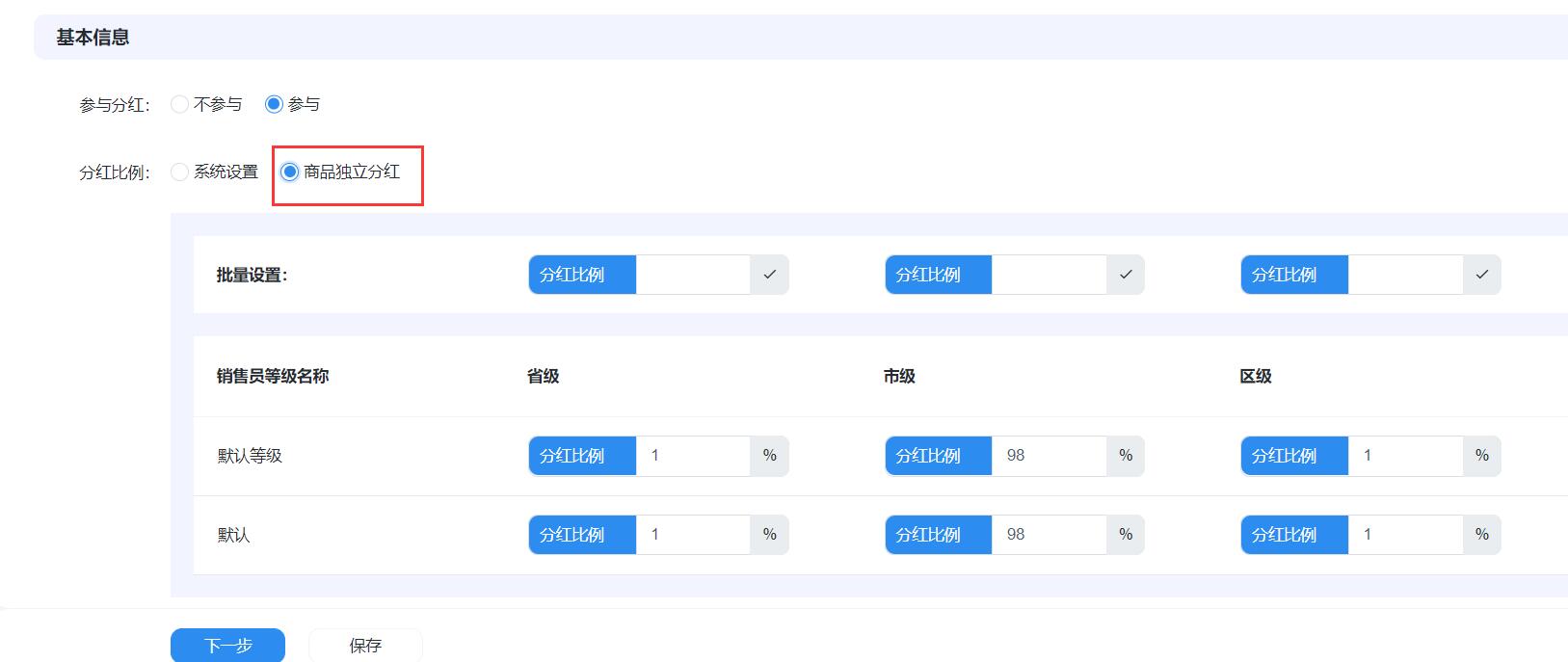Edit 默认 row 区级 ratio field

click(1405, 535)
